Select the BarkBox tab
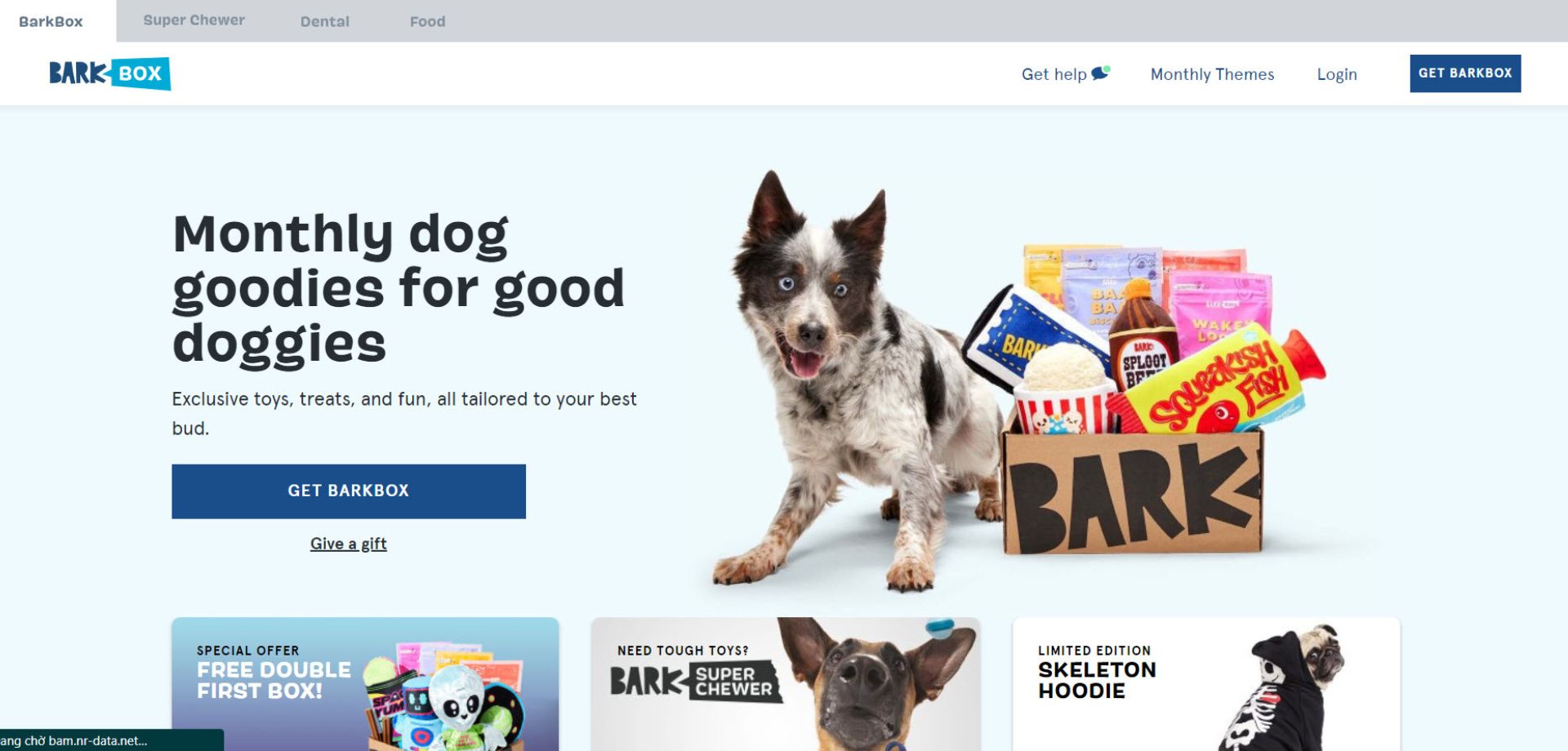Image resolution: width=1568 pixels, height=751 pixels. (51, 21)
